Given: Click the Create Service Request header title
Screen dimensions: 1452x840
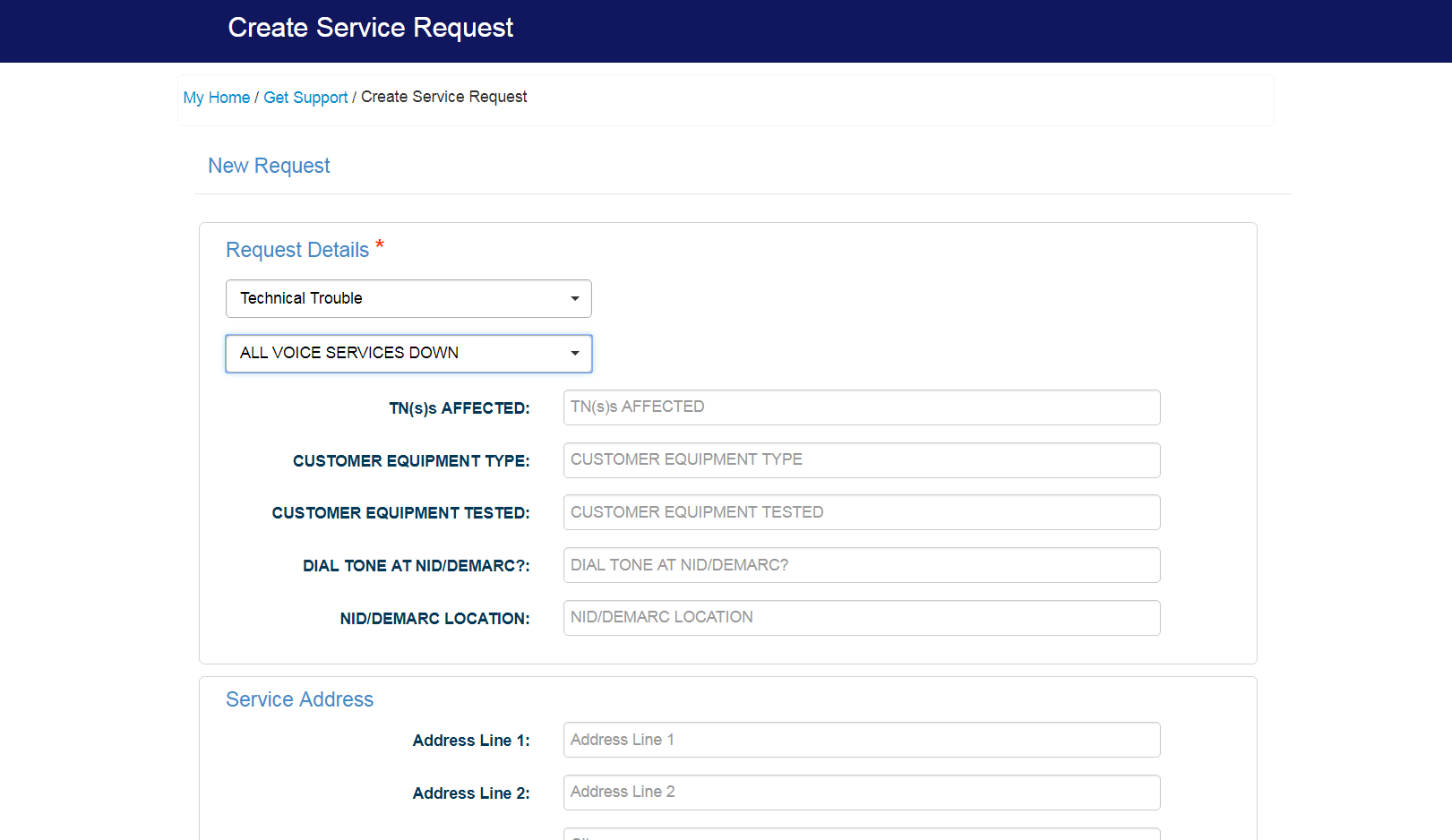Looking at the screenshot, I should [x=370, y=28].
